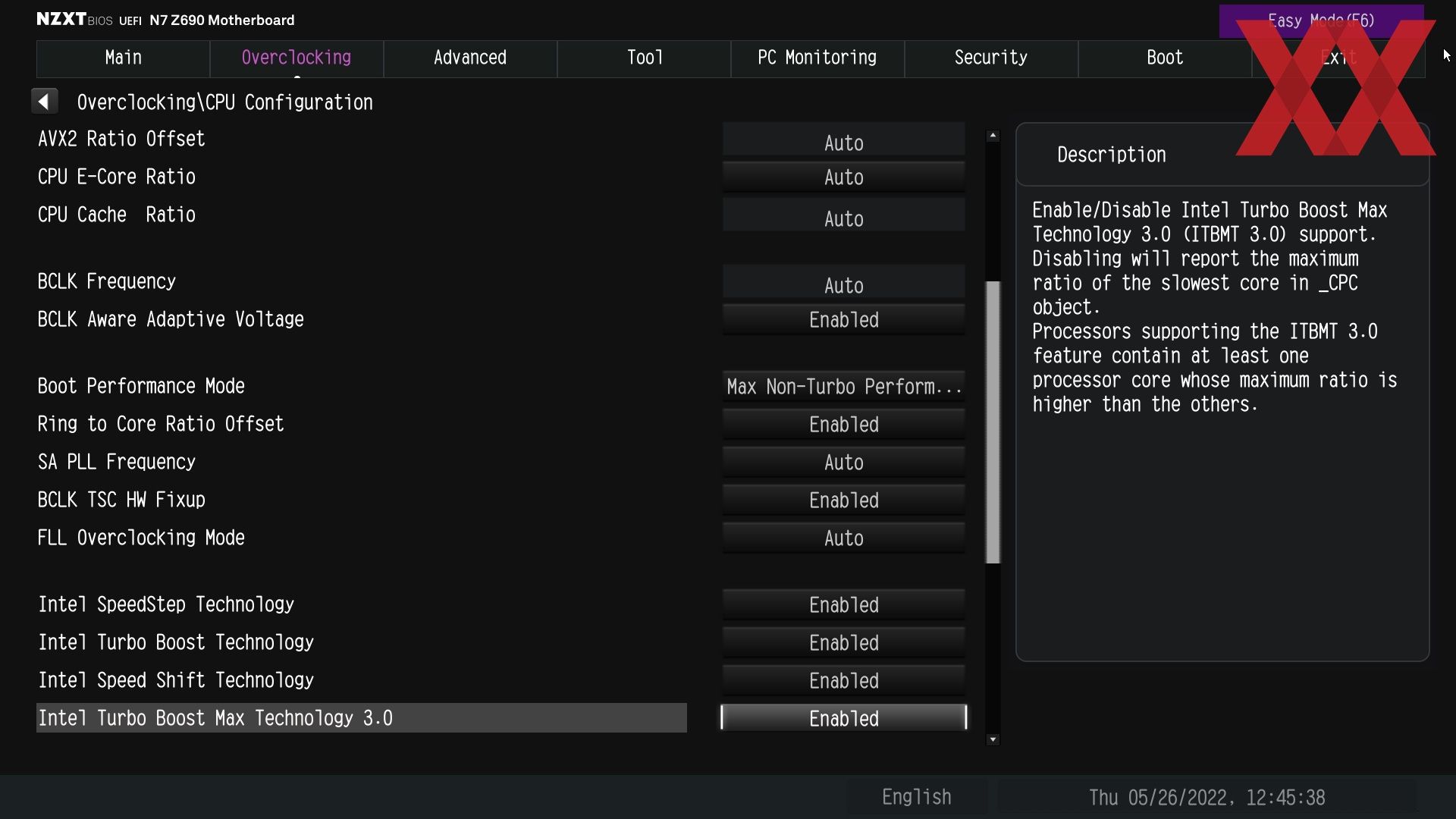This screenshot has height=819, width=1456.
Task: Click the scrollbar up arrow
Action: coord(993,136)
